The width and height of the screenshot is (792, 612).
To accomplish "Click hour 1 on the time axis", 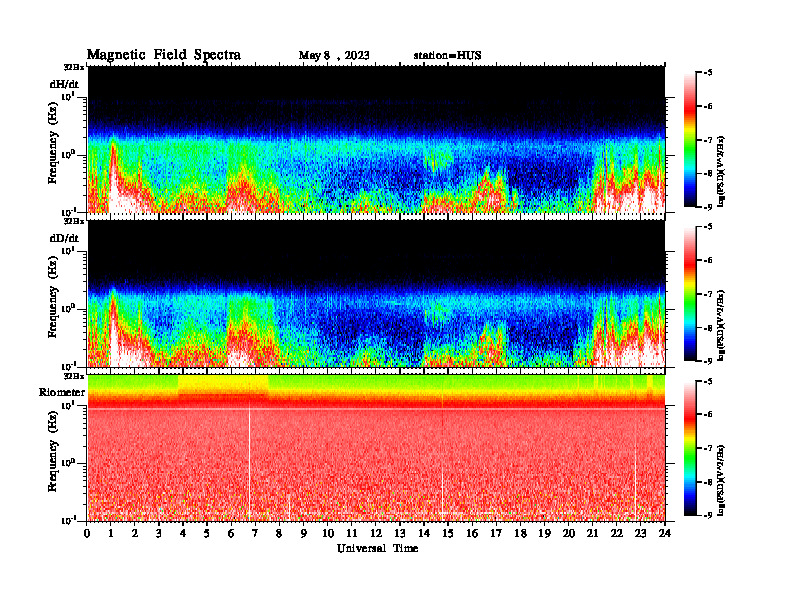I will point(111,533).
